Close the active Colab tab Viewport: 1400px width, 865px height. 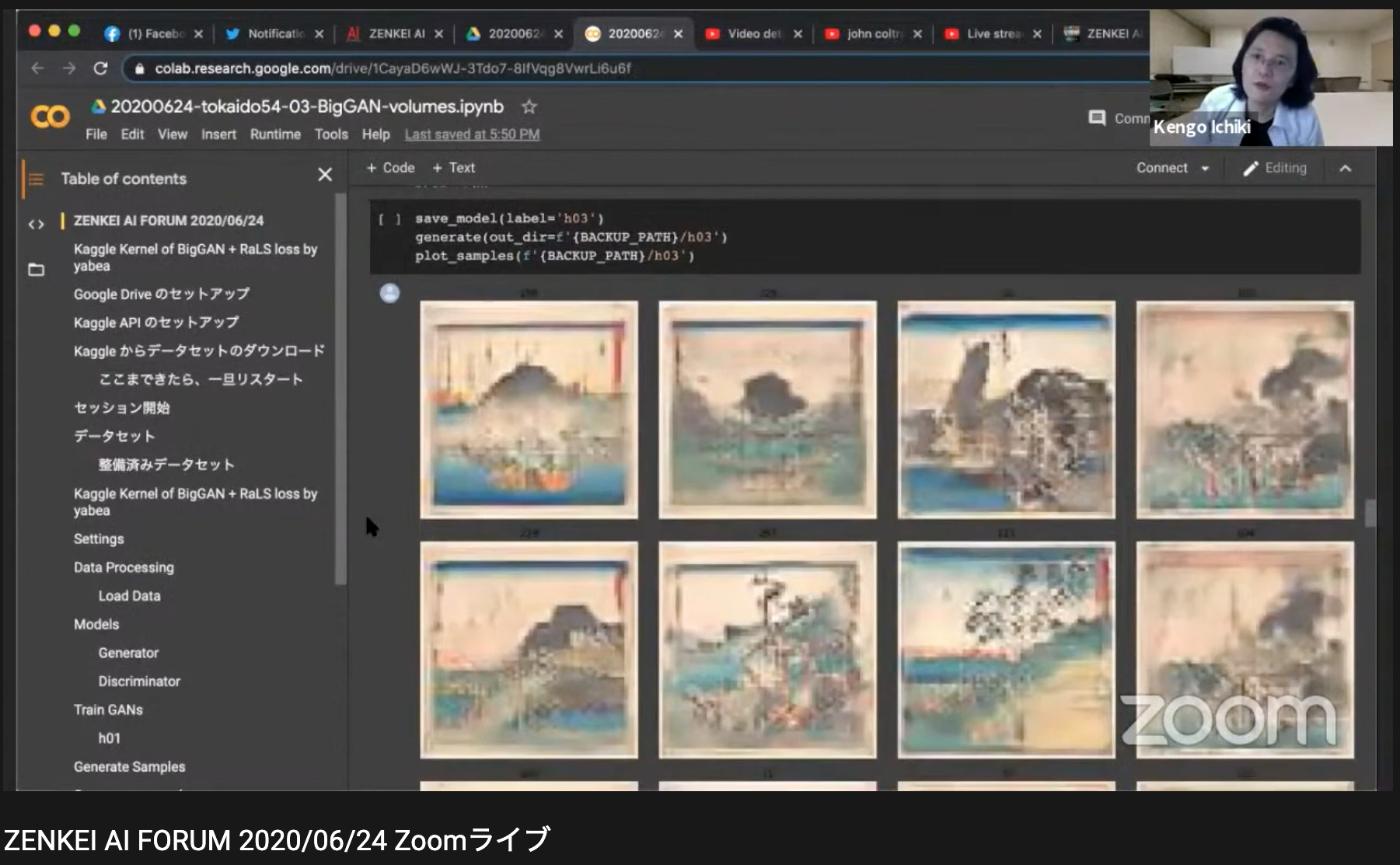[678, 33]
